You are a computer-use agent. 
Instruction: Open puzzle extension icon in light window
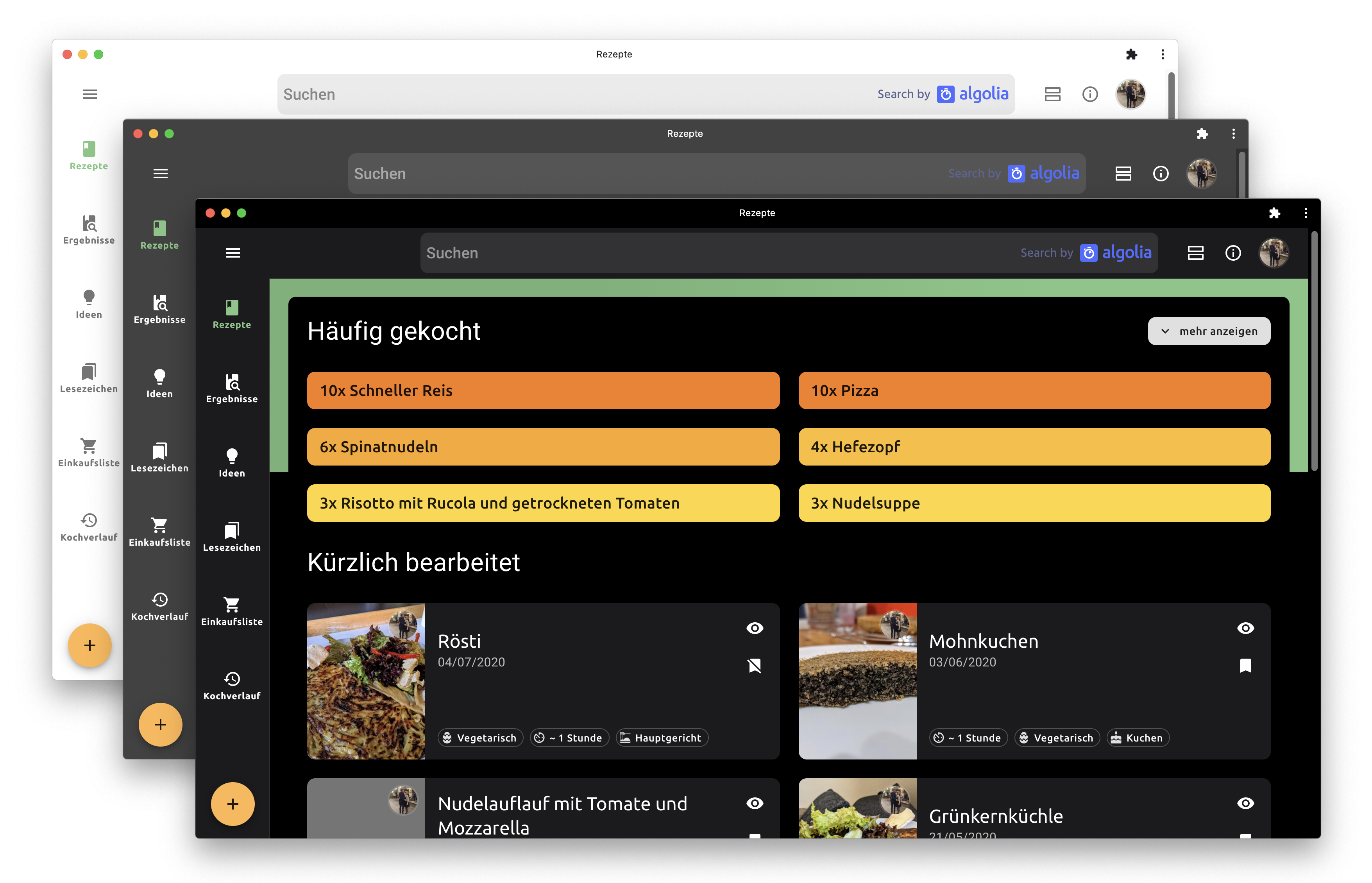tap(1132, 54)
